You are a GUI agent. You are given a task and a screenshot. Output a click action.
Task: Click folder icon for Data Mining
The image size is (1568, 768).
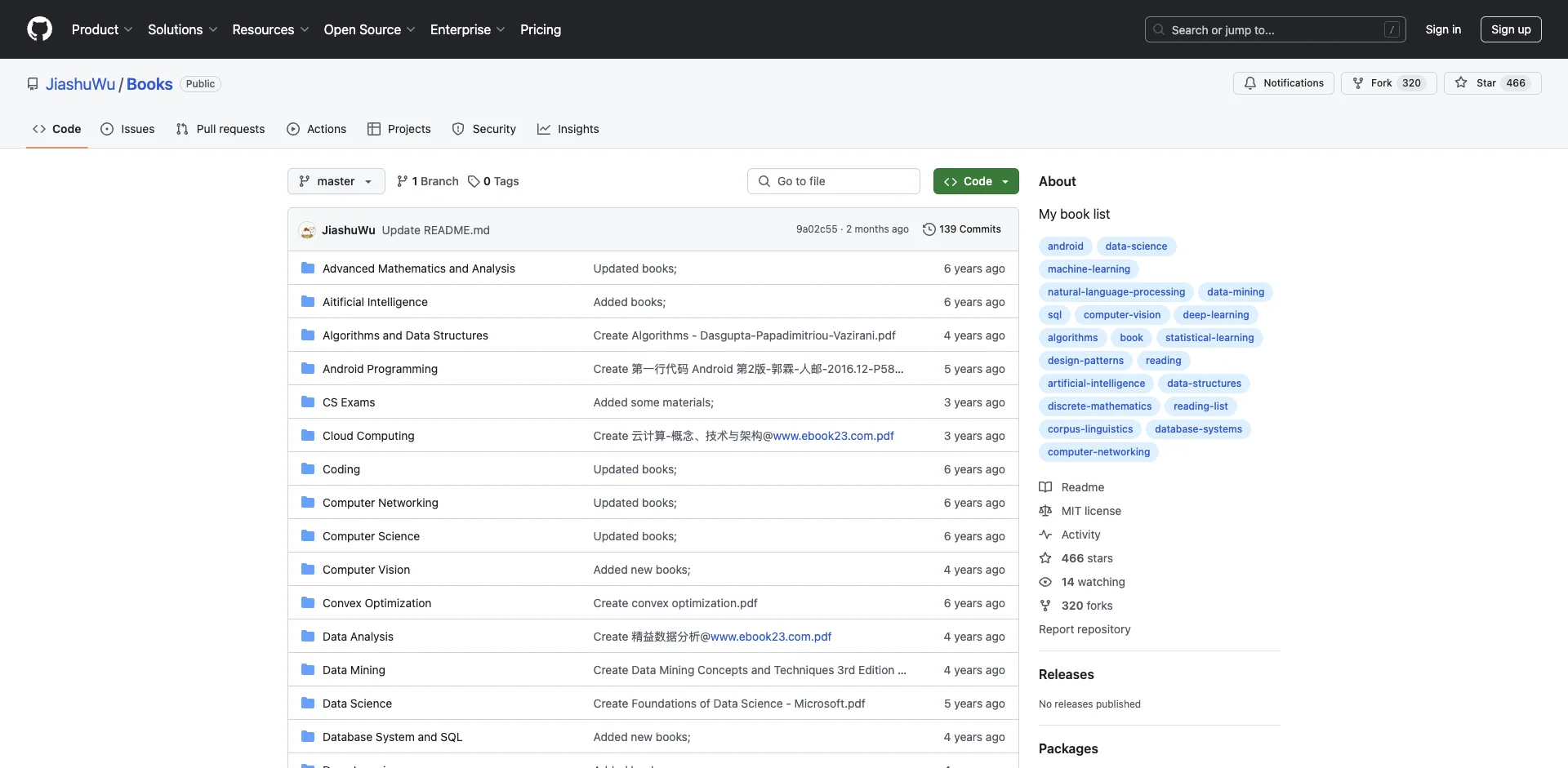[x=308, y=669]
